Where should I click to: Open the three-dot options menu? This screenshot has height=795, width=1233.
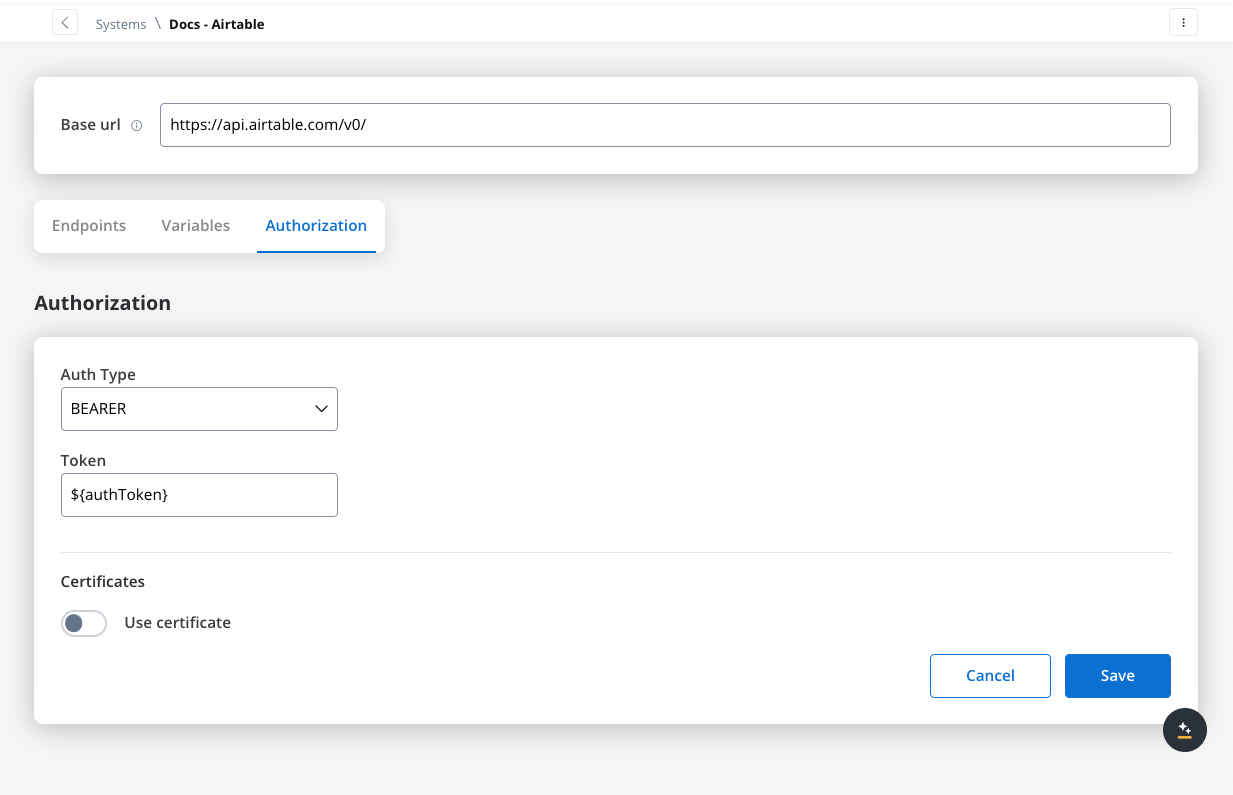point(1183,23)
